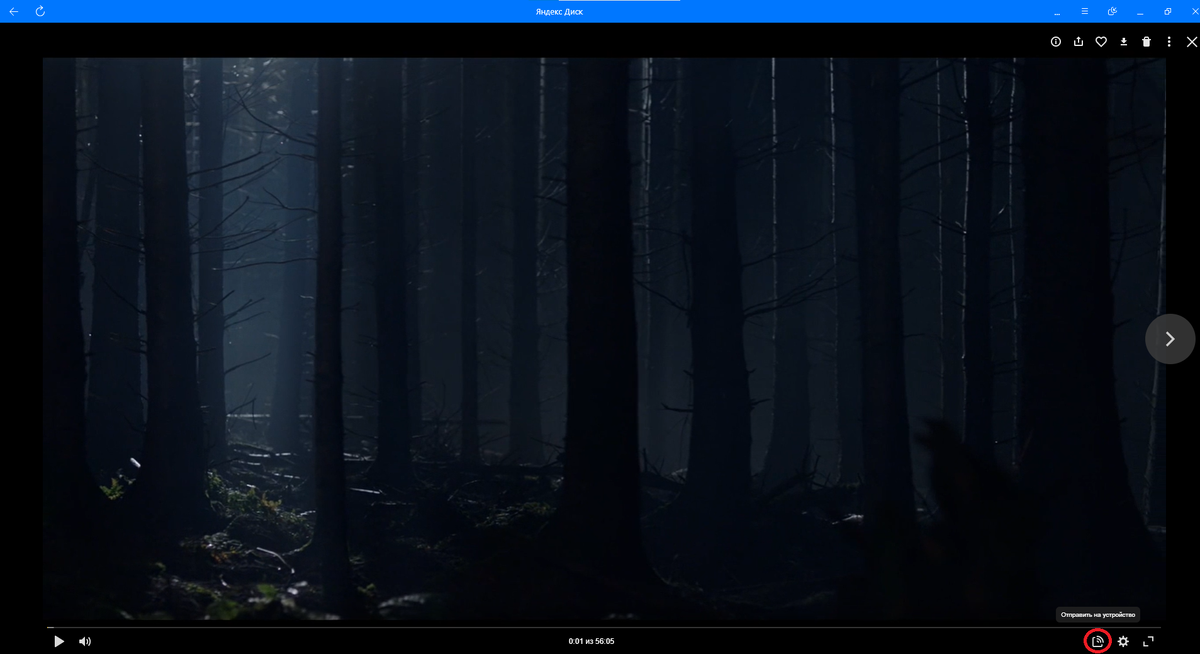Open video settings gear
The height and width of the screenshot is (654, 1200).
(1123, 641)
